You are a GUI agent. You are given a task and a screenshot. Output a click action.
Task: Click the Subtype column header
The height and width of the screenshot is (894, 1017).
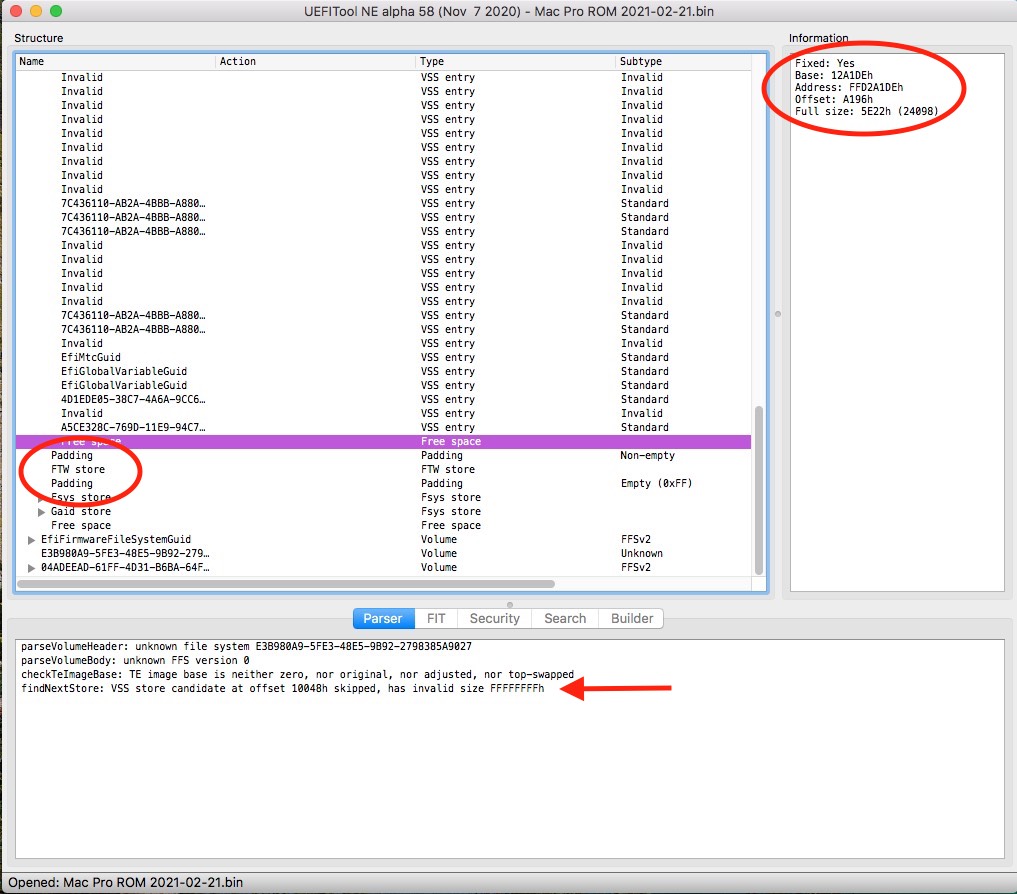pos(683,62)
